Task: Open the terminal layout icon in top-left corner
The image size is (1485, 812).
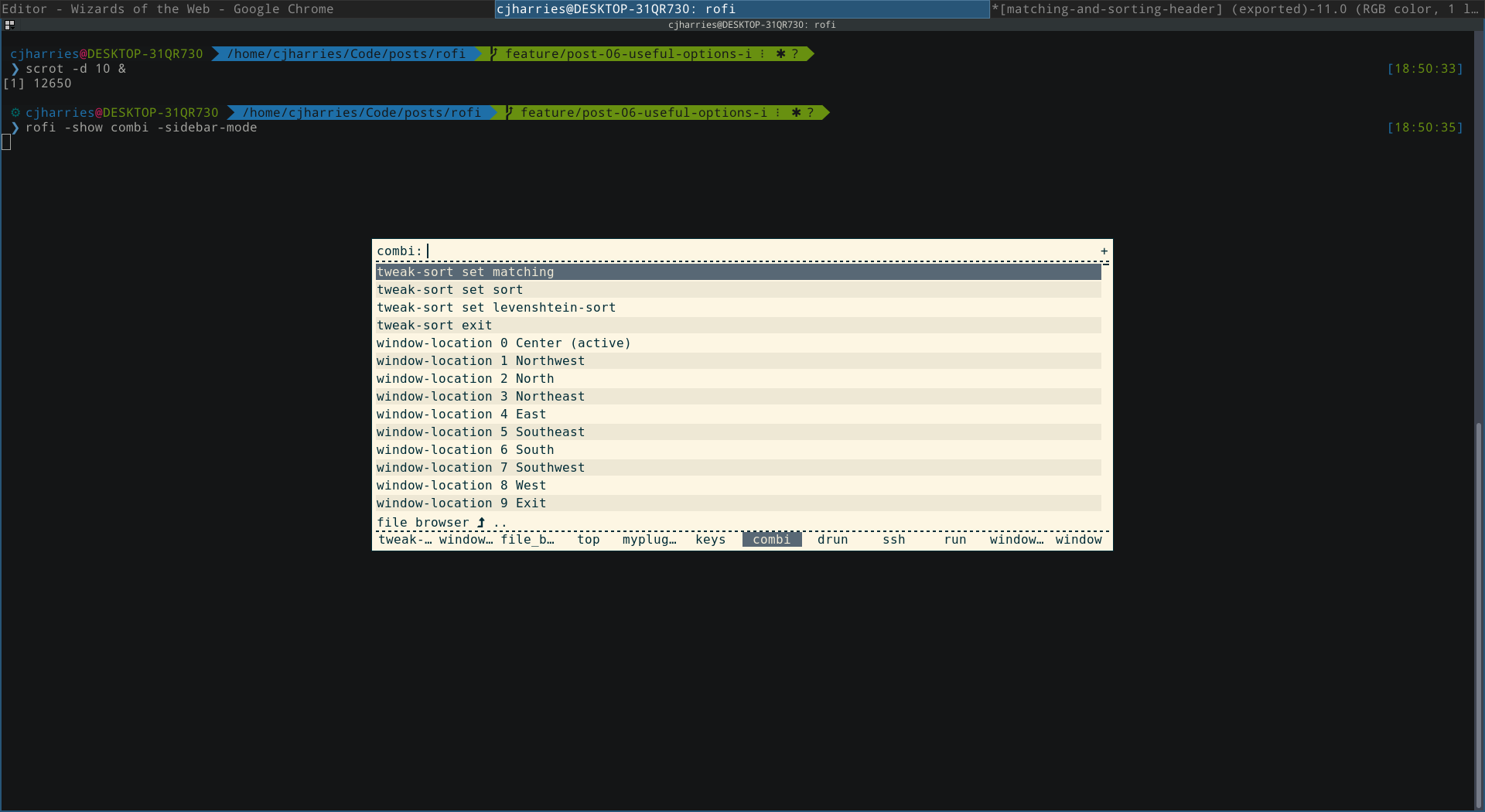Action: pyautogui.click(x=9, y=25)
